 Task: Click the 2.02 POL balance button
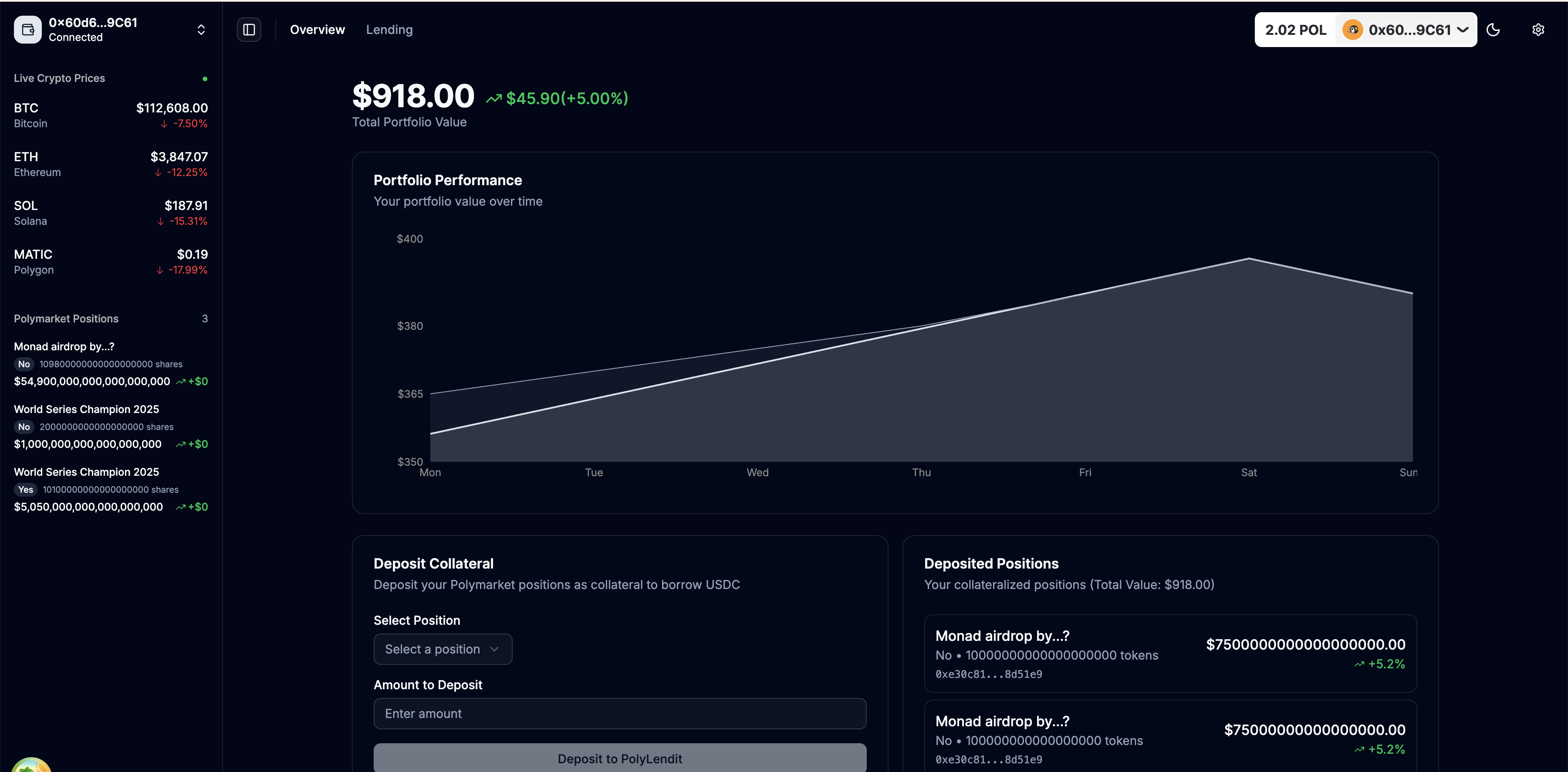point(1295,30)
